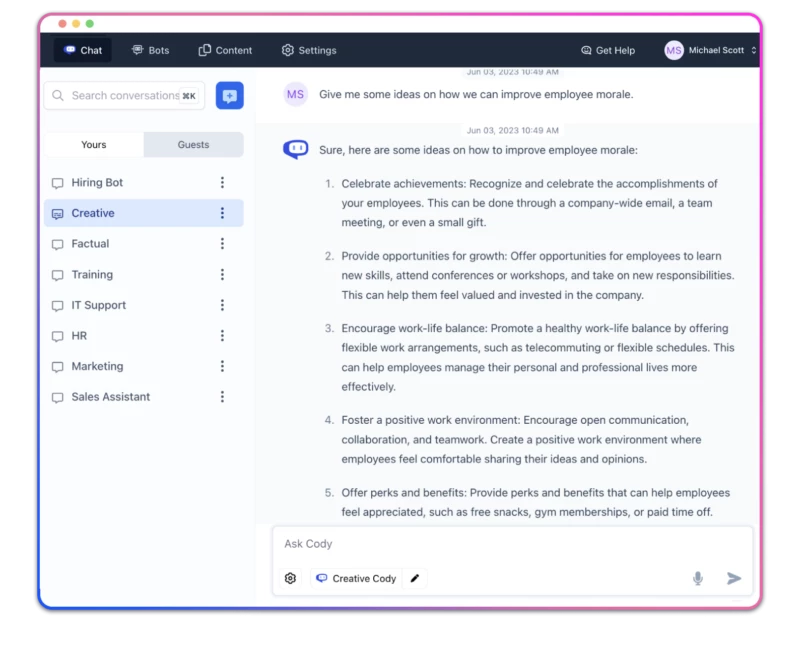
Task: Send the message with the send arrow icon
Action: (x=731, y=577)
